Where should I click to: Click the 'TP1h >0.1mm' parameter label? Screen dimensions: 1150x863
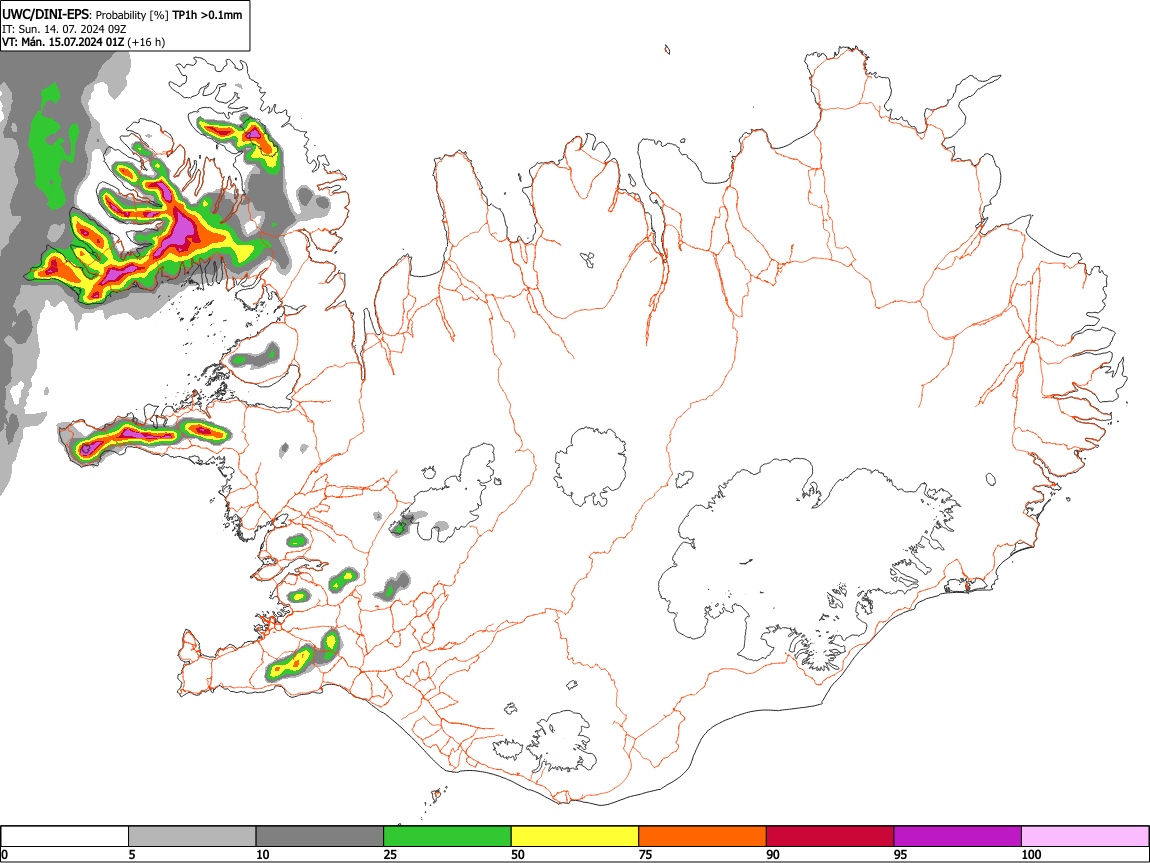click(207, 15)
